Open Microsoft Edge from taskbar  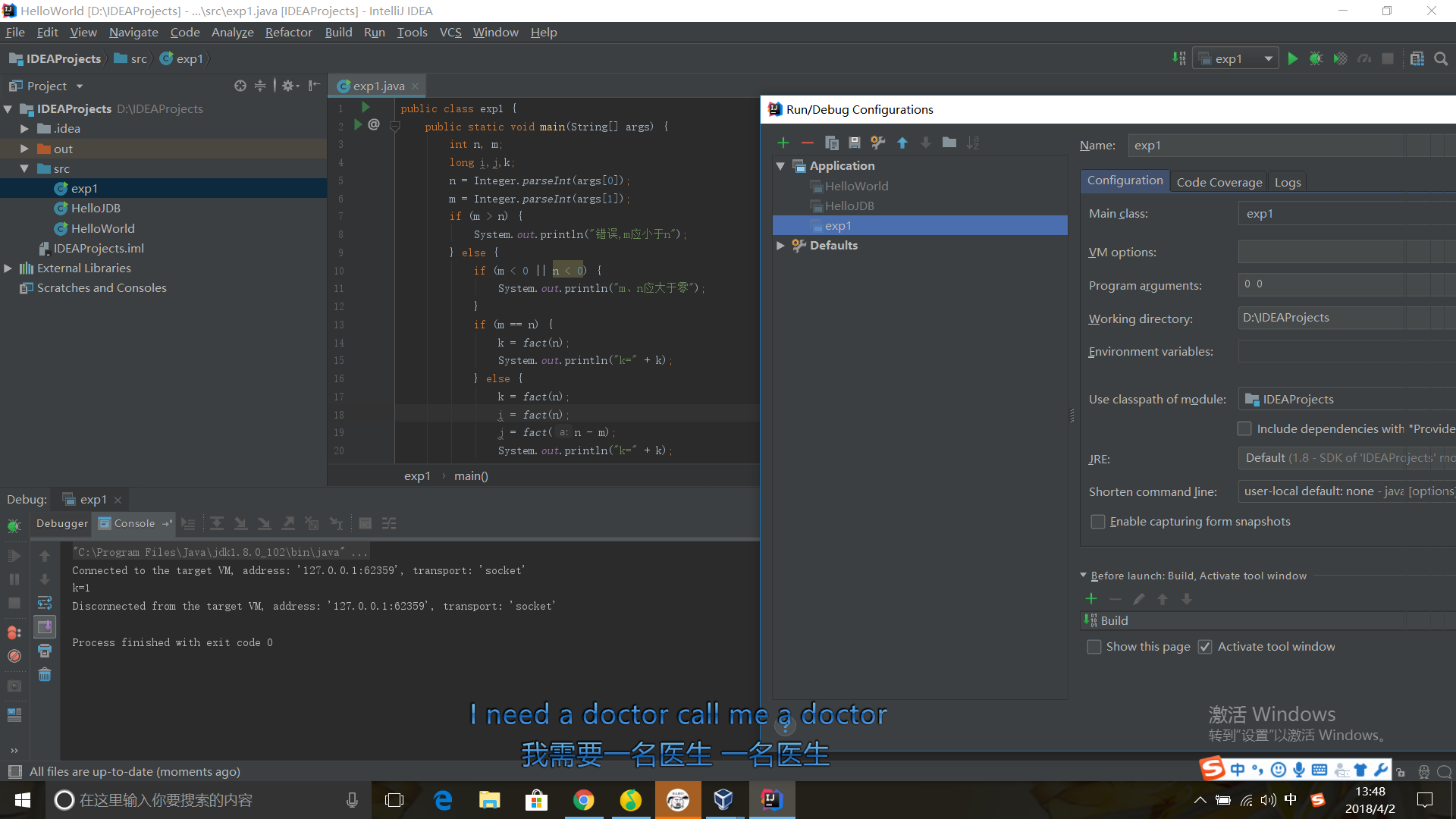[442, 800]
